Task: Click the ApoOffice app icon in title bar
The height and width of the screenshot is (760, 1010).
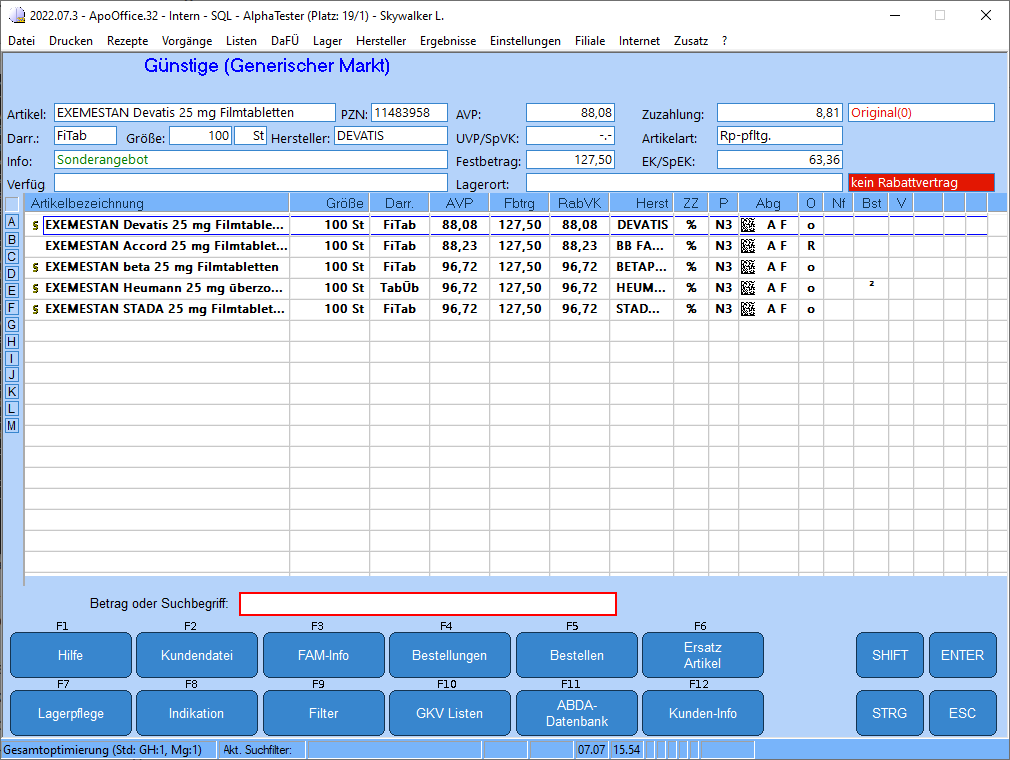Action: coord(17,15)
